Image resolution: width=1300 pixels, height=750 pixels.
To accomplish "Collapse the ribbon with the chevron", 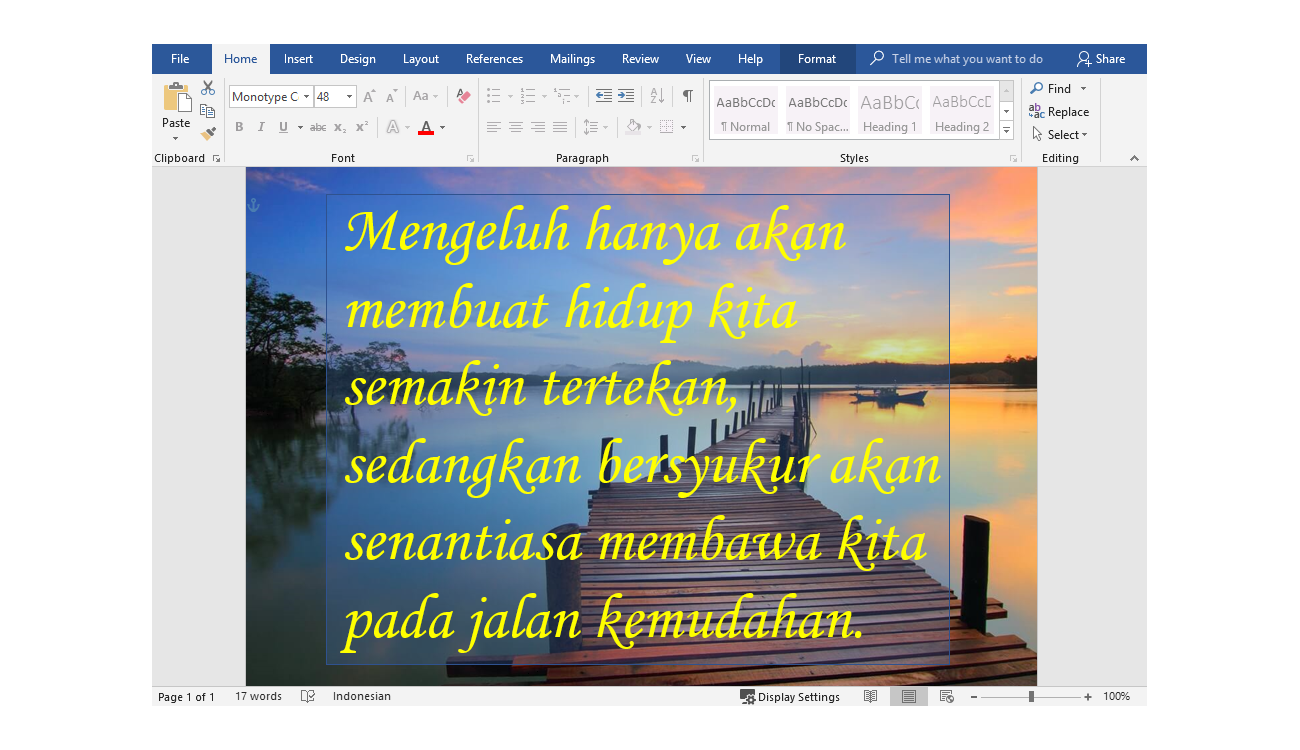I will tap(1134, 158).
